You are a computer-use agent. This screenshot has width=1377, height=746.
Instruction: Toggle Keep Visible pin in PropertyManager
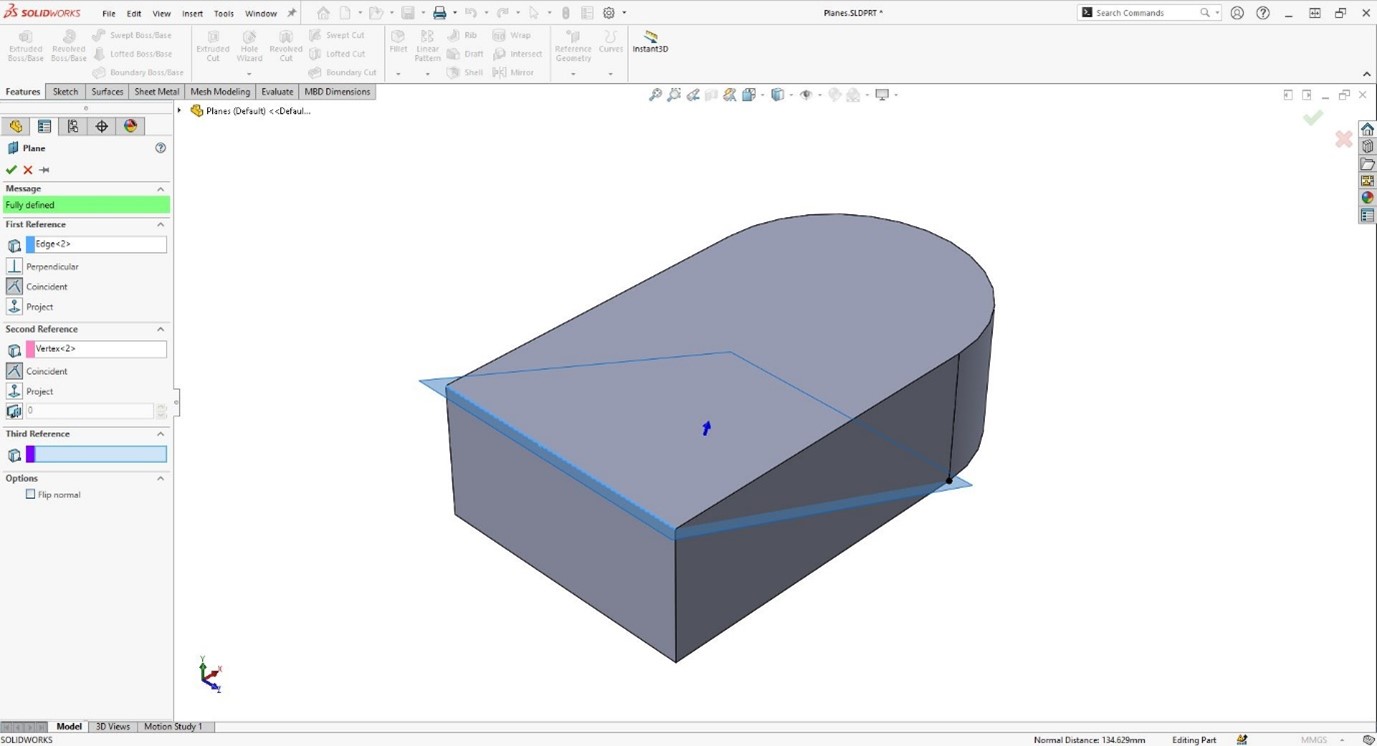(x=43, y=169)
